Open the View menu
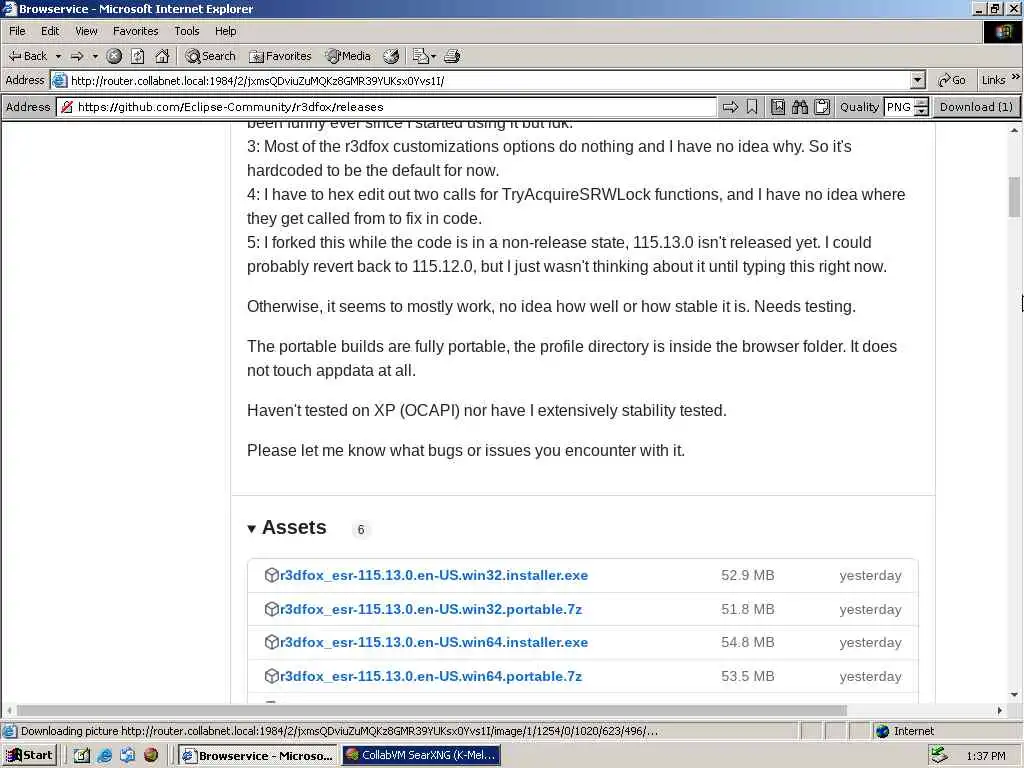Viewport: 1024px width, 768px height. (x=86, y=31)
